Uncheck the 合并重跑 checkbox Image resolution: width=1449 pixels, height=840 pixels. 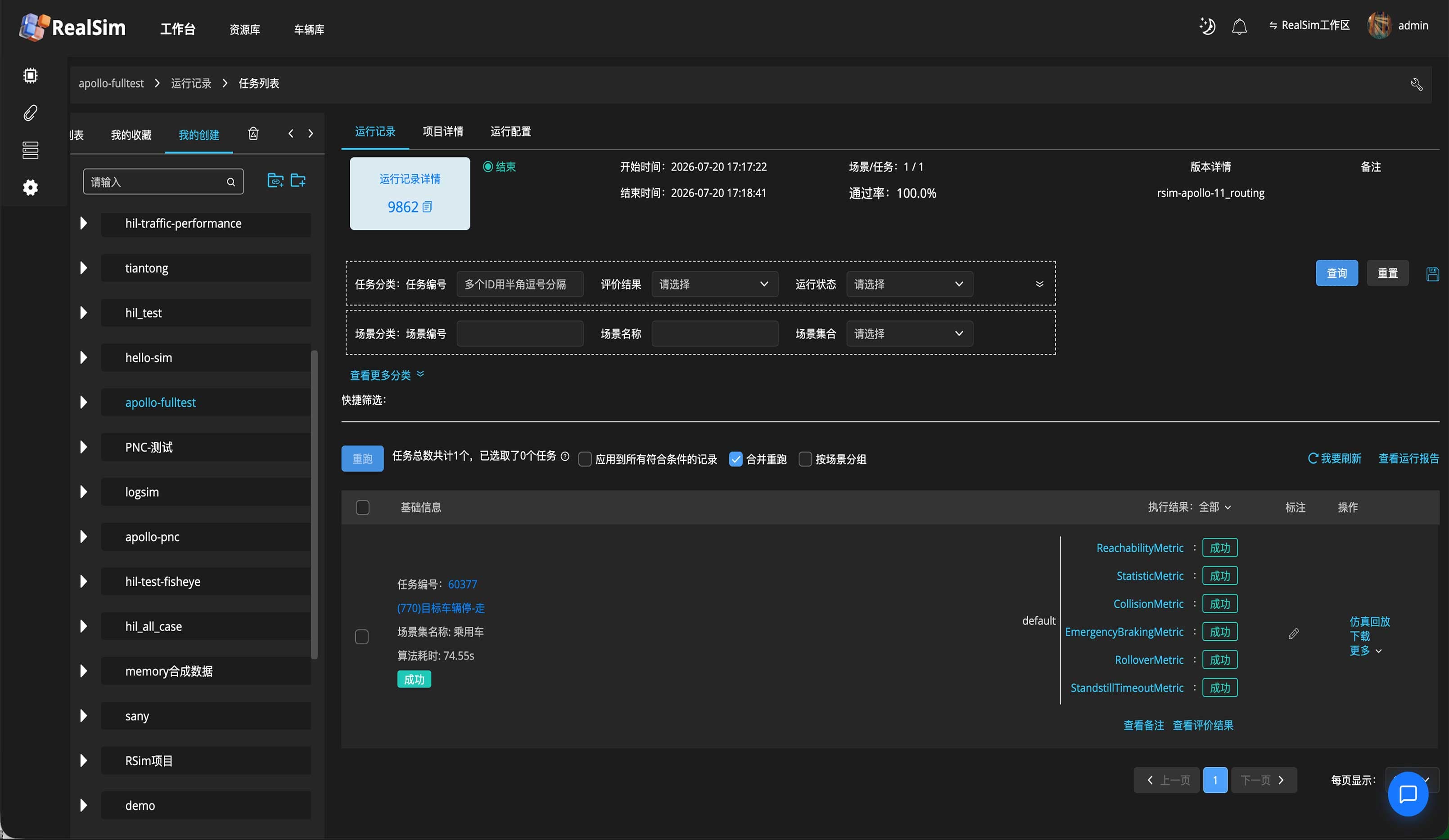(736, 459)
